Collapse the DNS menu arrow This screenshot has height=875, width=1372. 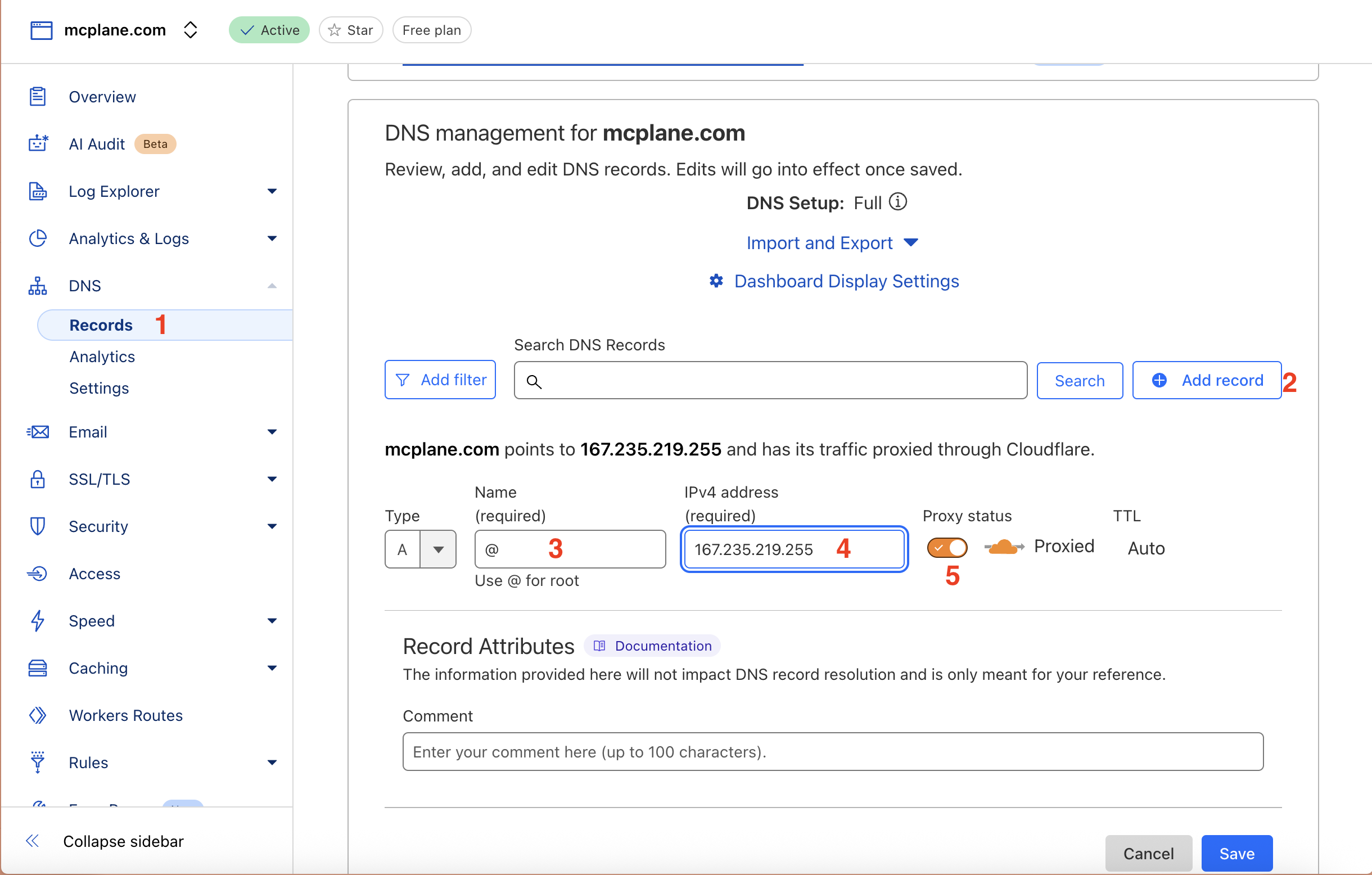(272, 286)
